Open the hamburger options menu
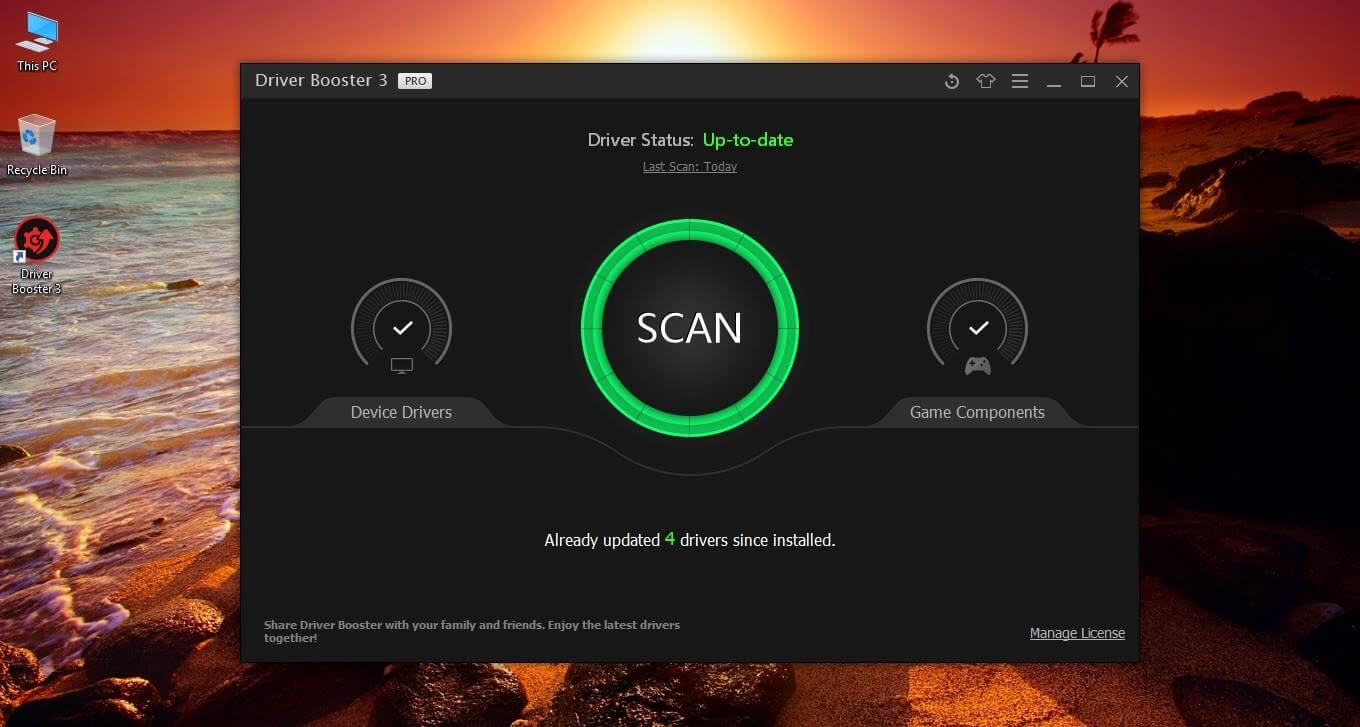 1020,82
